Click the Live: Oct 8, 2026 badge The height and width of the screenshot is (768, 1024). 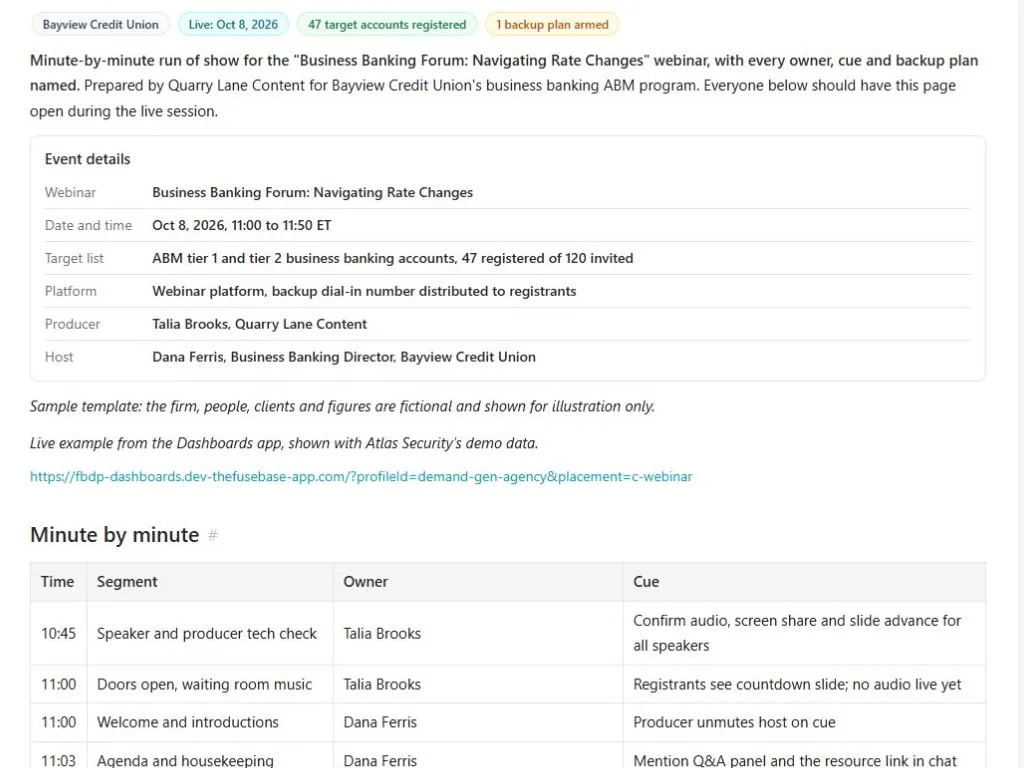click(x=233, y=25)
